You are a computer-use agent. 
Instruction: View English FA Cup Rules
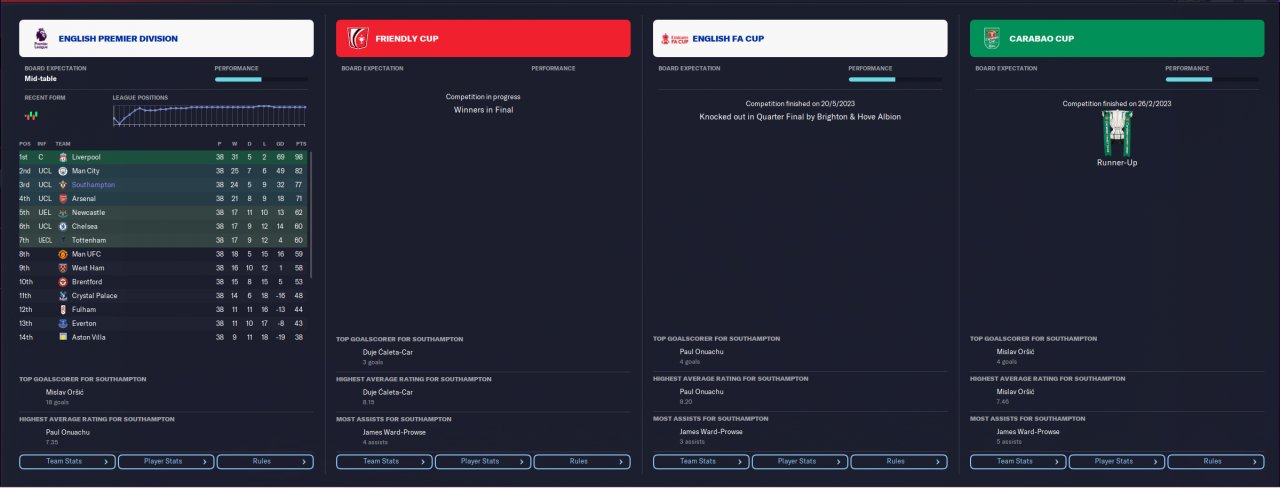coord(899,462)
